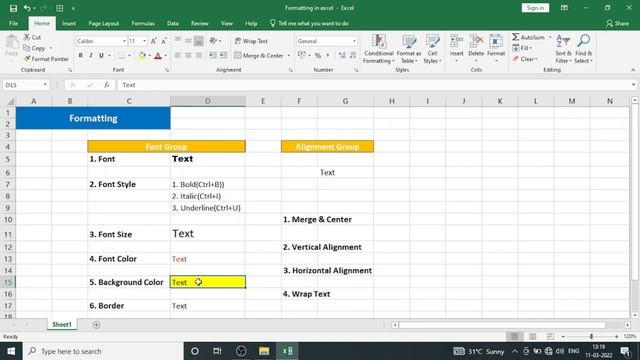Open the Borders dropdown arrow
Image resolution: width=640 pixels, height=360 pixels.
[129, 56]
